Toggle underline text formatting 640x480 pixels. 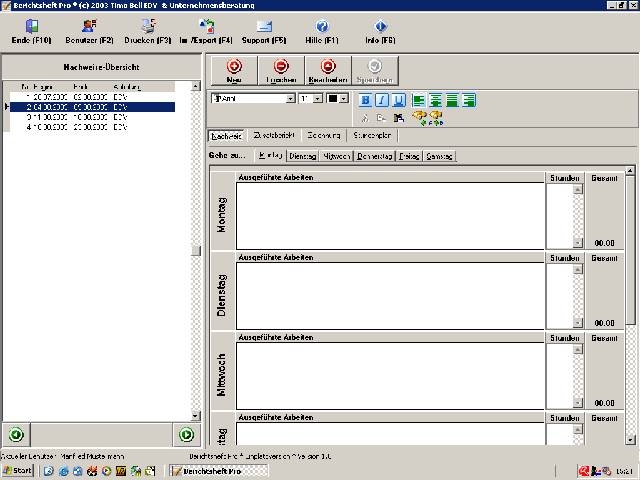tap(398, 100)
